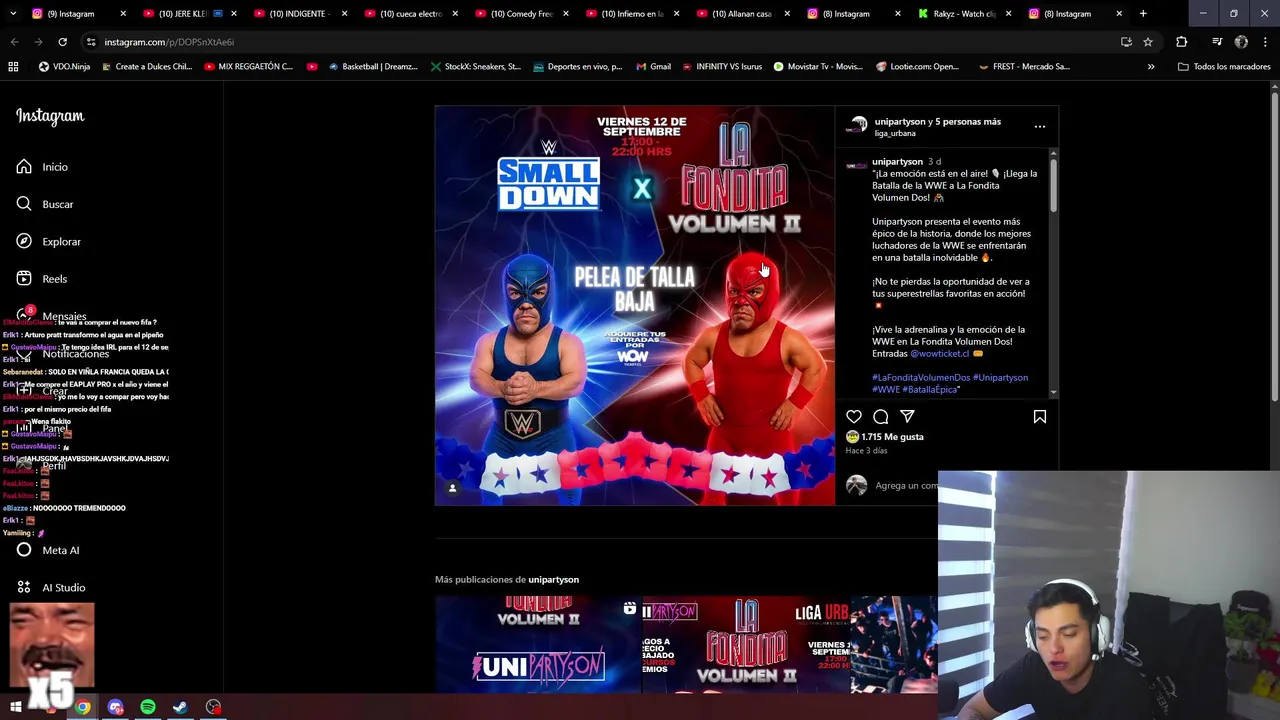Switch to INDIGENTE YouTube tab
The height and width of the screenshot is (720, 1280).
click(298, 14)
